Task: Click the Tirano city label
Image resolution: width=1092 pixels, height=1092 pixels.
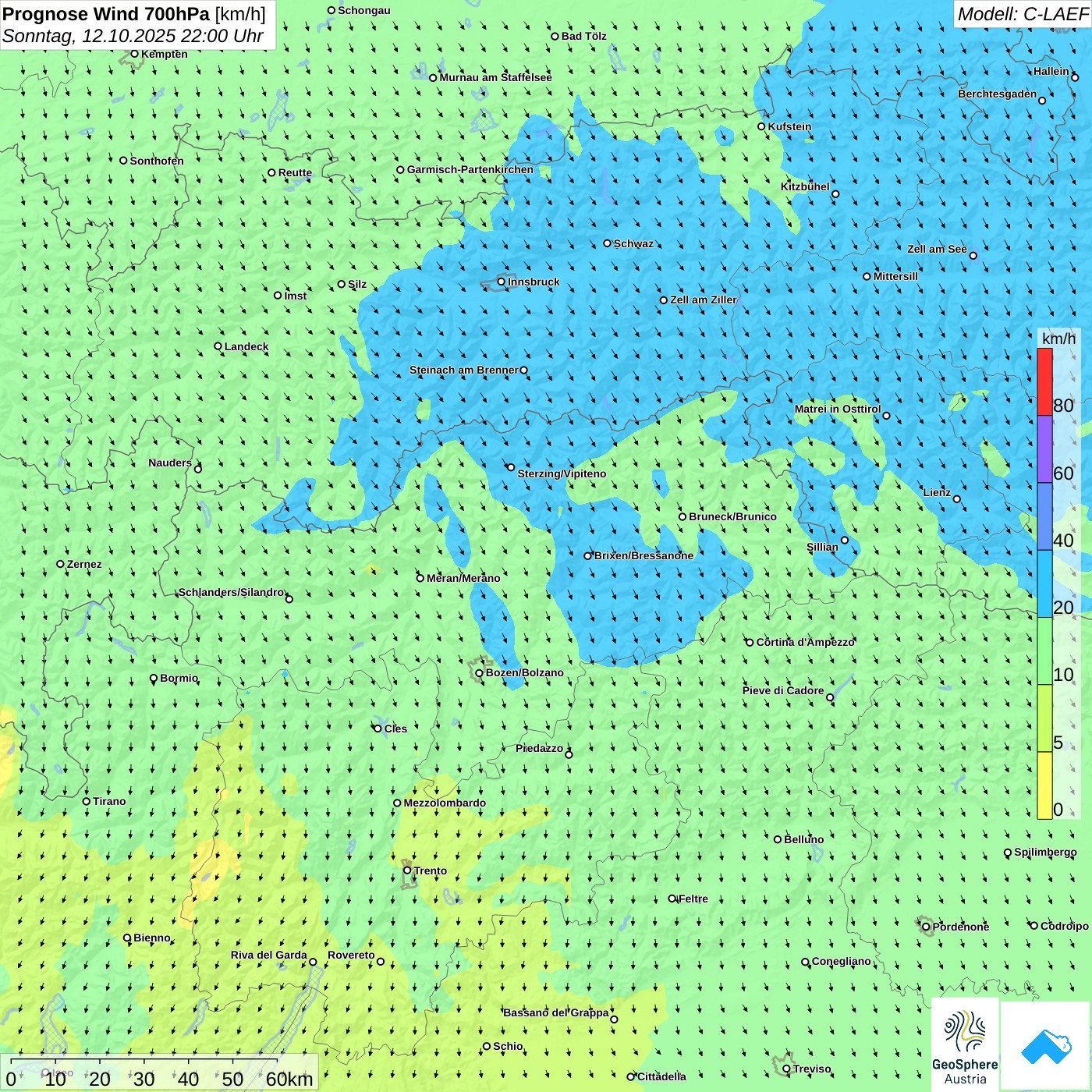Action: click(x=109, y=801)
